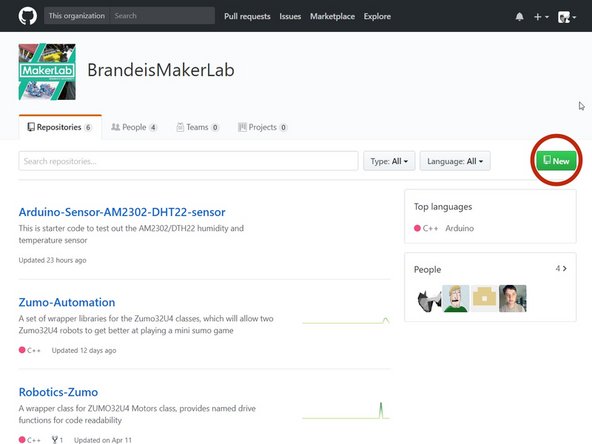Open the plus create-new dropdown

pyautogui.click(x=541, y=17)
